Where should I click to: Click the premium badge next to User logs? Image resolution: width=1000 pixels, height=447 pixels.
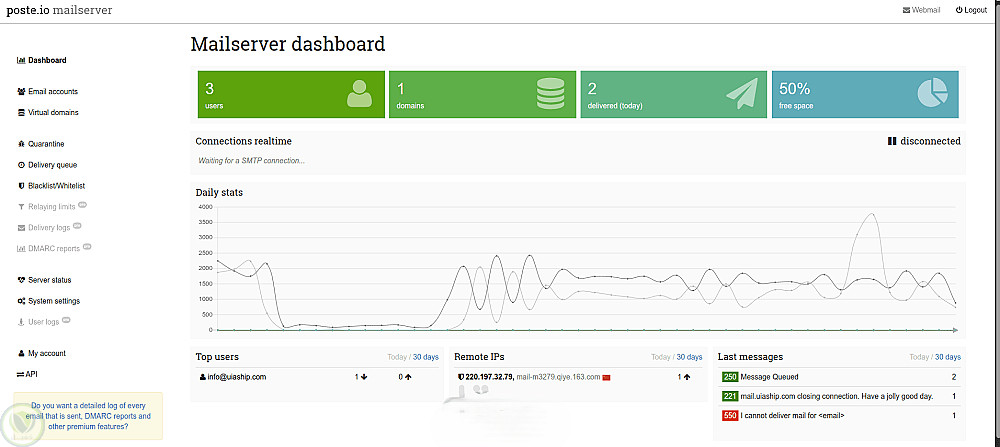pos(66,320)
